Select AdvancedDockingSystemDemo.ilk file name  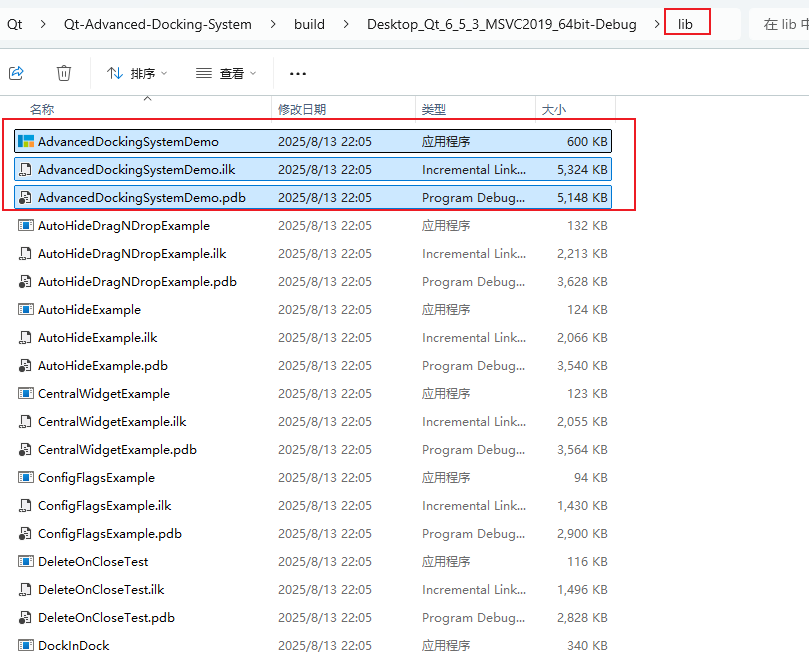[137, 169]
